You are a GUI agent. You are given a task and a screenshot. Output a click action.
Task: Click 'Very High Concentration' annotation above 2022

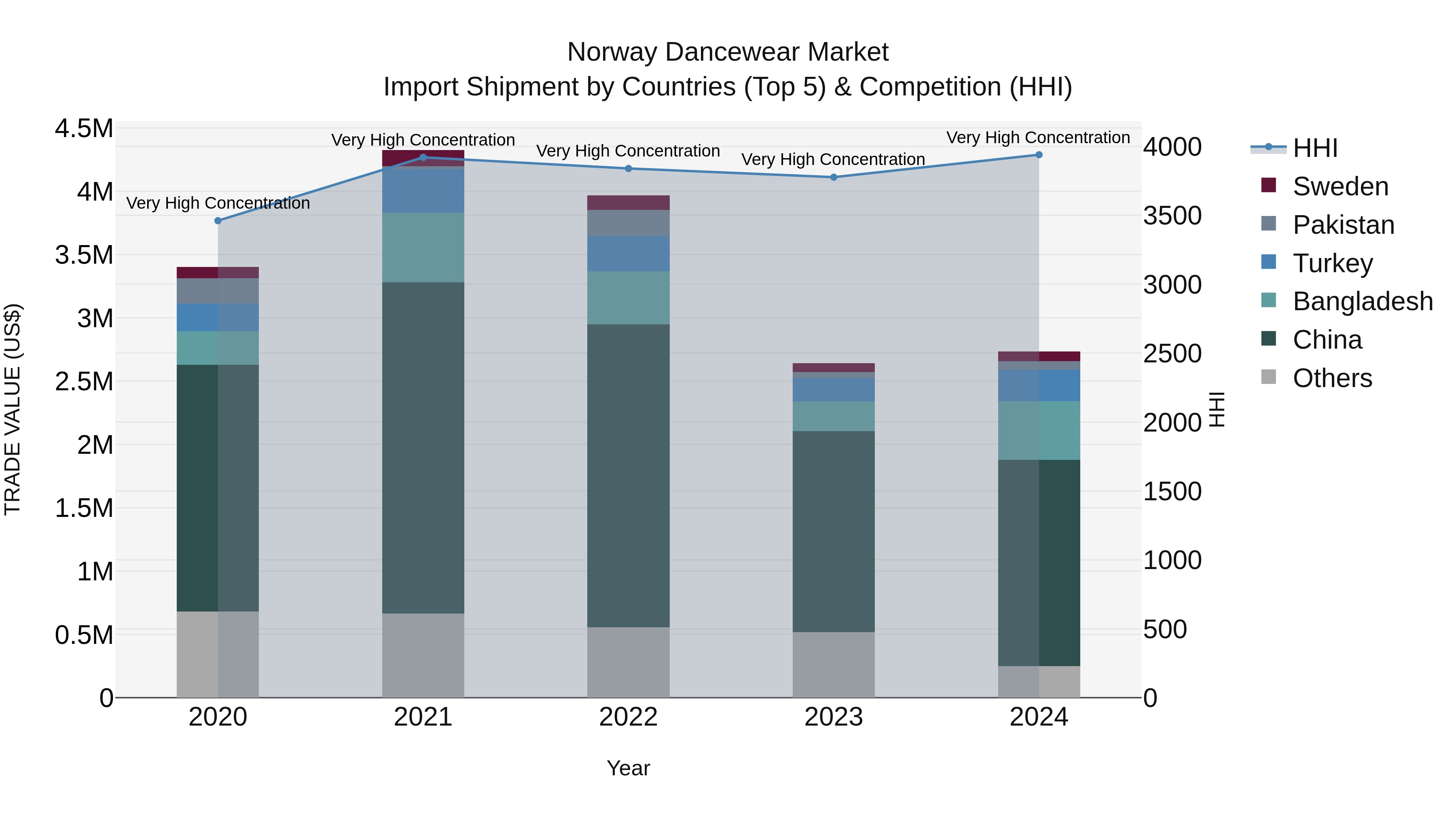pyautogui.click(x=628, y=151)
